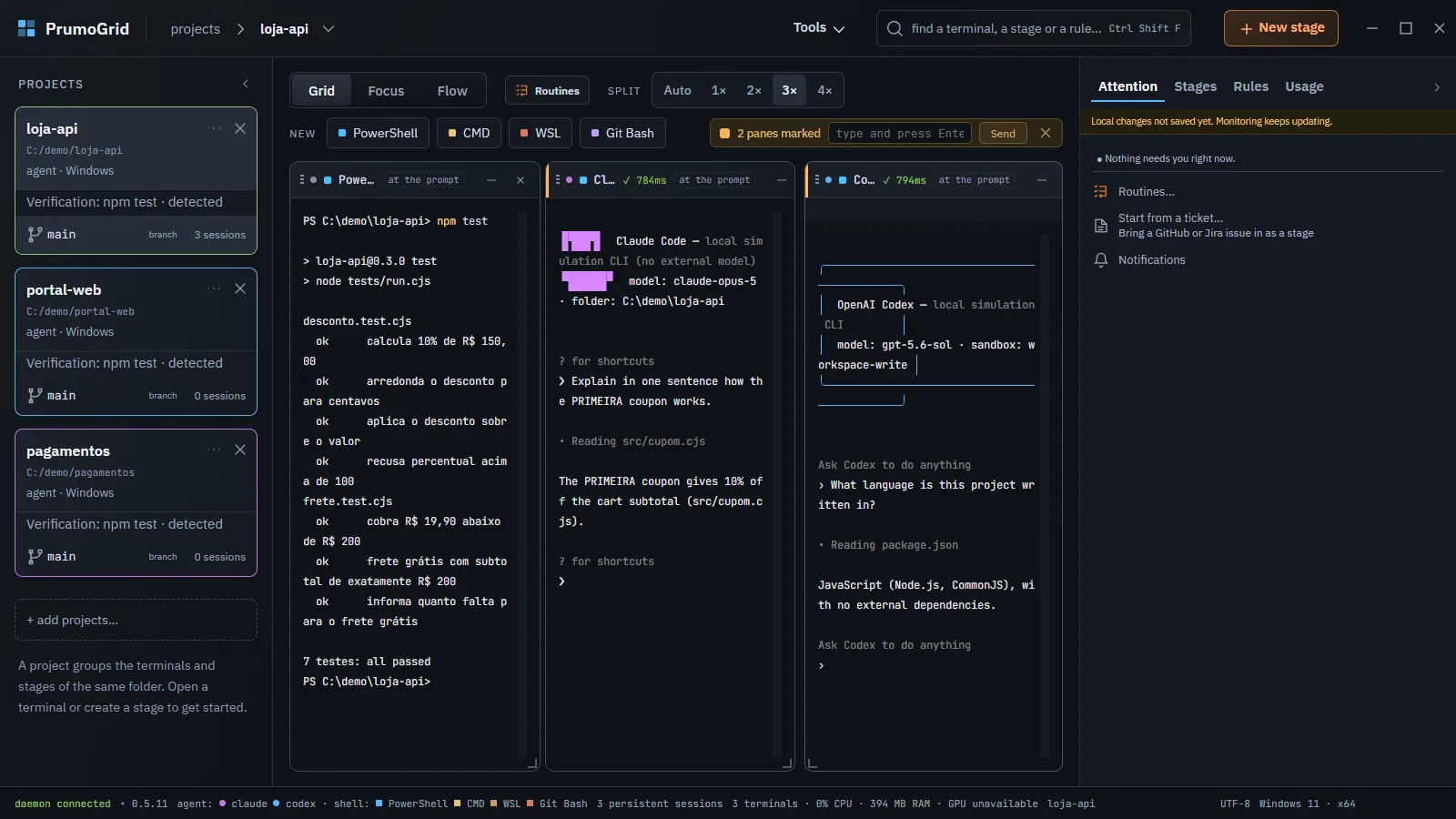Screen dimensions: 1456x819
Task: Open Routines in the Attention panel
Action: pyautogui.click(x=1146, y=191)
